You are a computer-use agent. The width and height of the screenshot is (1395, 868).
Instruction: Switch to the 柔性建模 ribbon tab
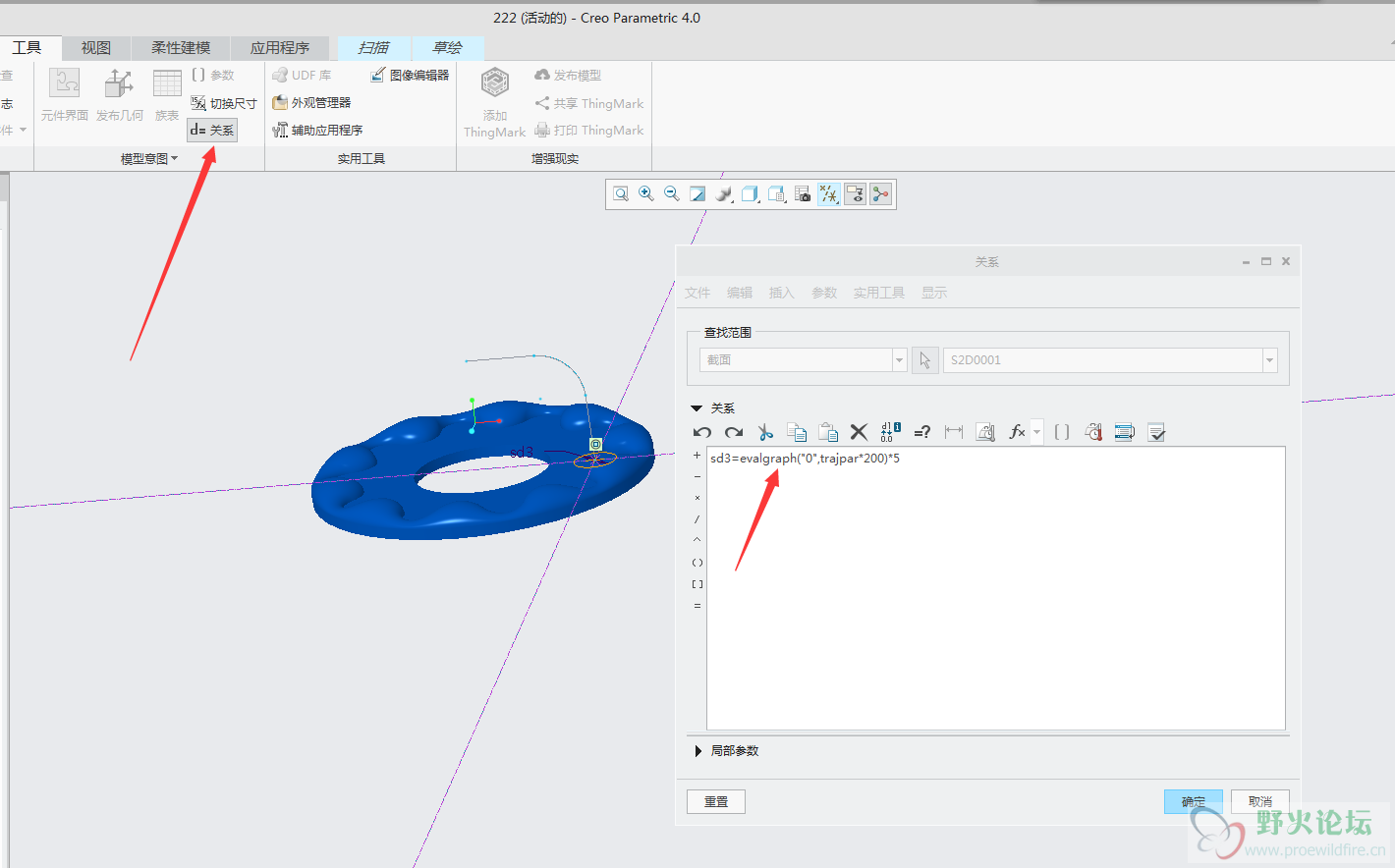coord(181,48)
